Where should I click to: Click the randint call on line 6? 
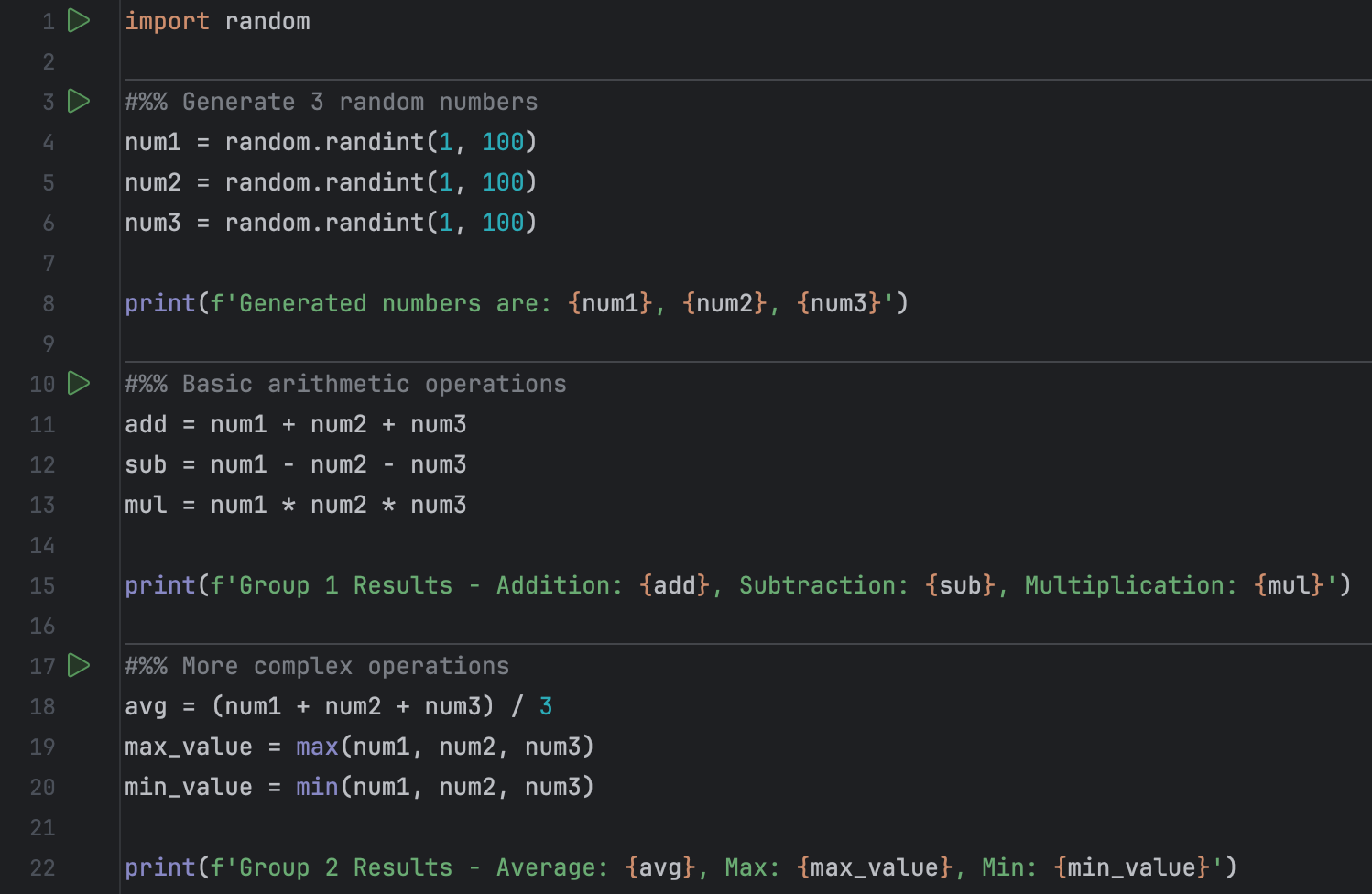pos(375,223)
